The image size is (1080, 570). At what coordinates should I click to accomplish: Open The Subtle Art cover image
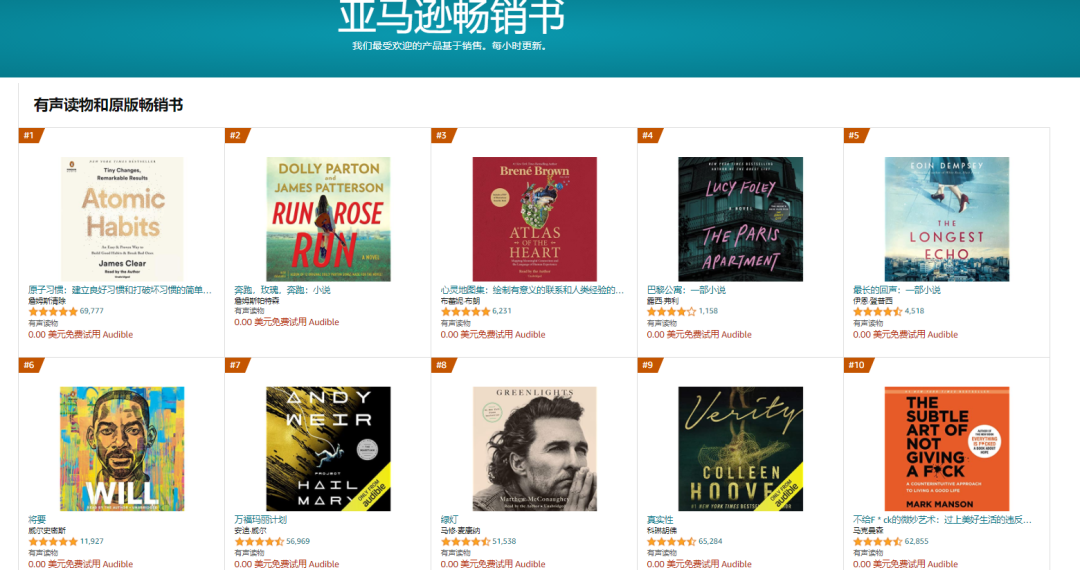(x=947, y=449)
